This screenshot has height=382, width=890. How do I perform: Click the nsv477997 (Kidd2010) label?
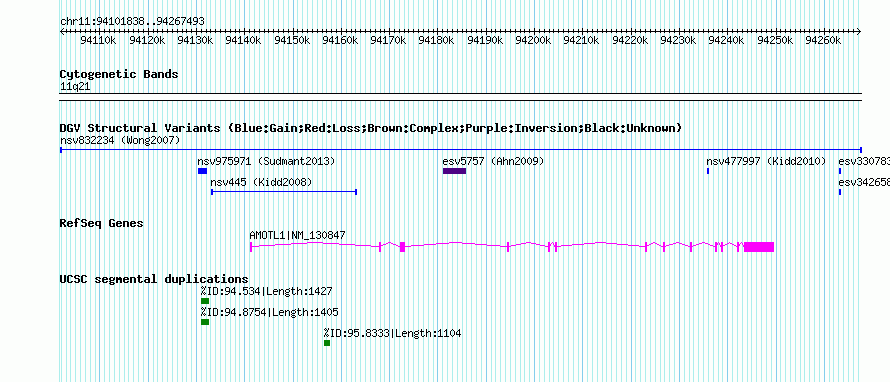point(766,161)
